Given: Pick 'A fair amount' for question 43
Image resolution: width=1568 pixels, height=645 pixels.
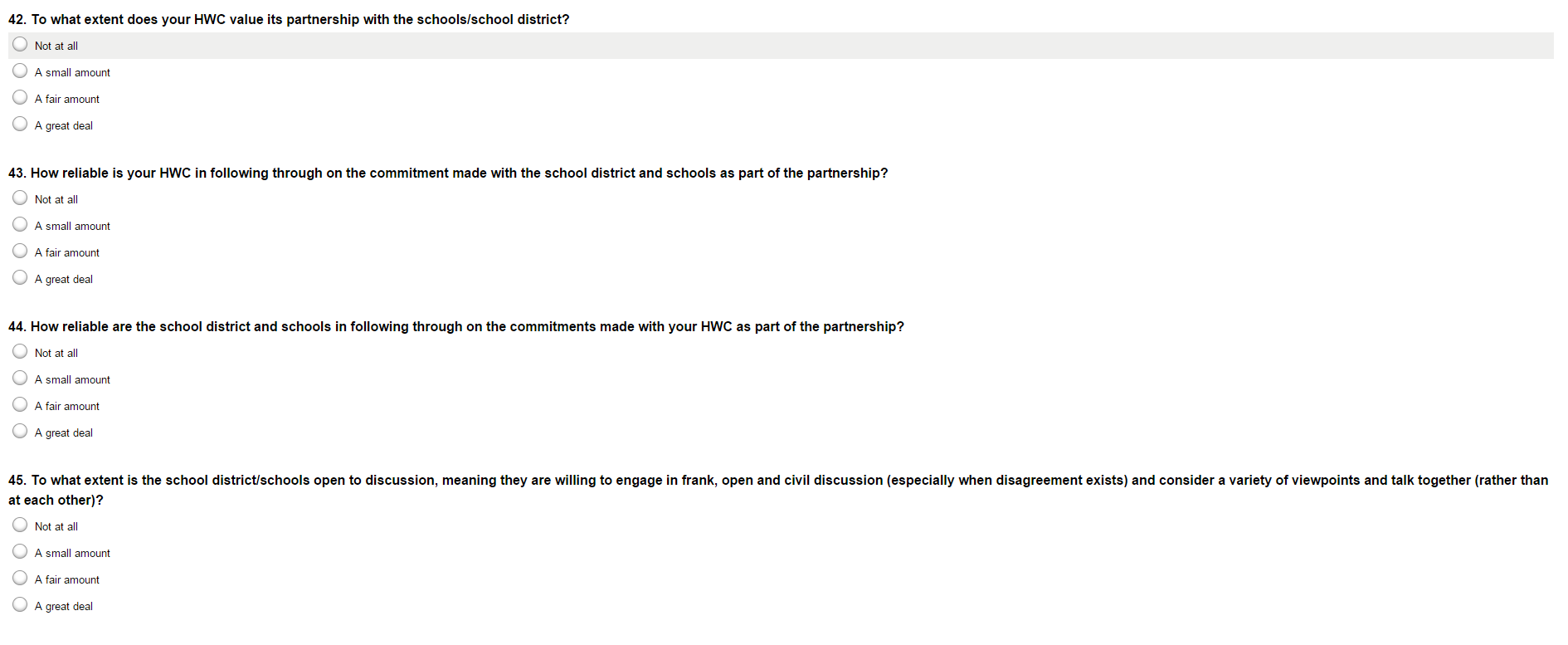Looking at the screenshot, I should (x=20, y=252).
